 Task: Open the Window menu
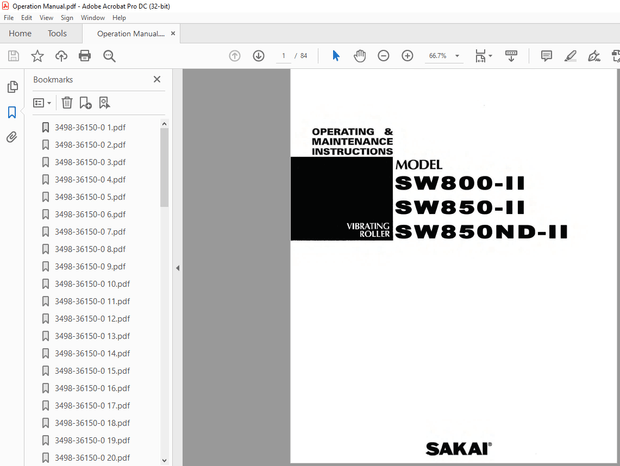click(93, 18)
